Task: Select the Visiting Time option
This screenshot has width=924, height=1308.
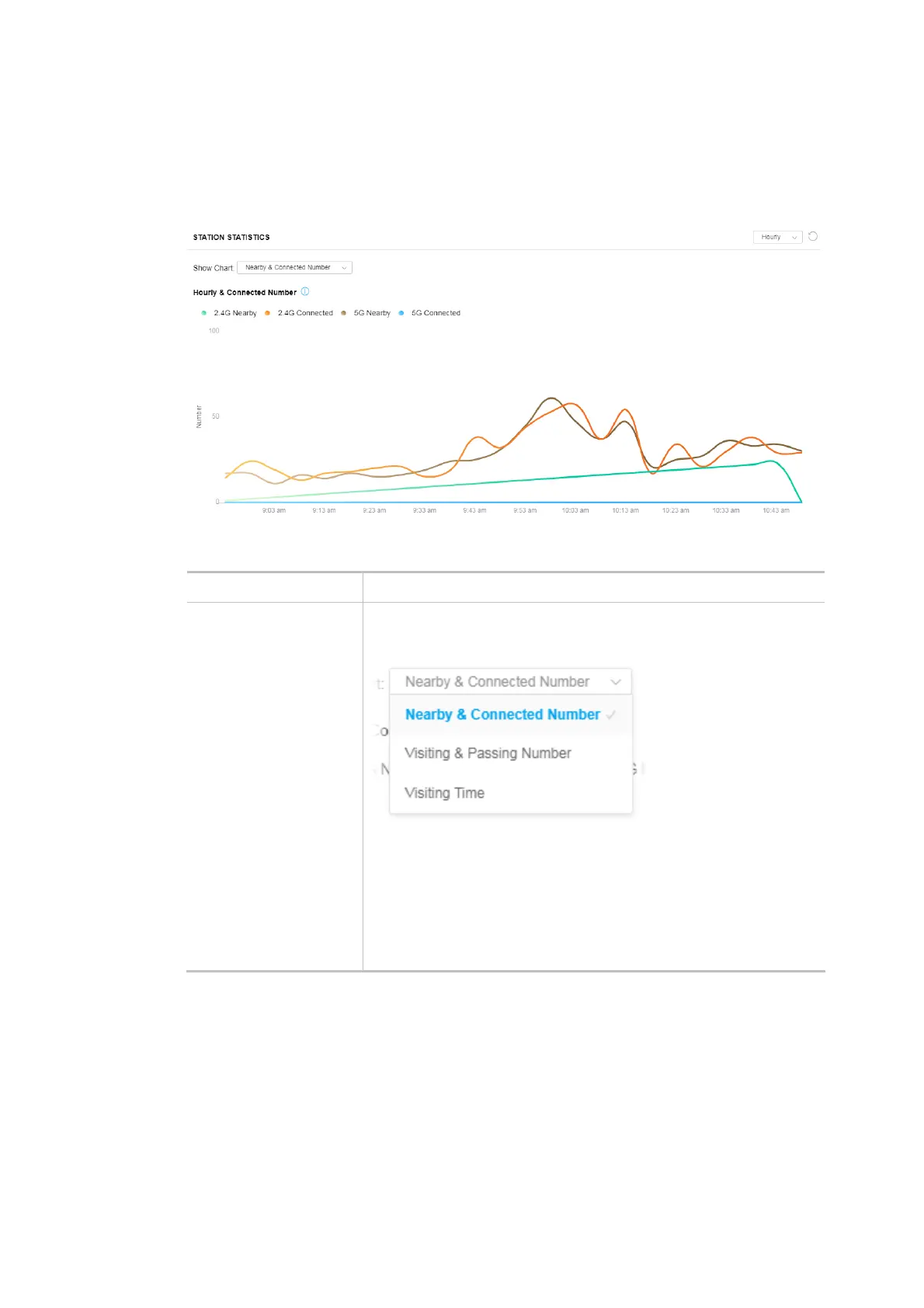Action: point(444,793)
